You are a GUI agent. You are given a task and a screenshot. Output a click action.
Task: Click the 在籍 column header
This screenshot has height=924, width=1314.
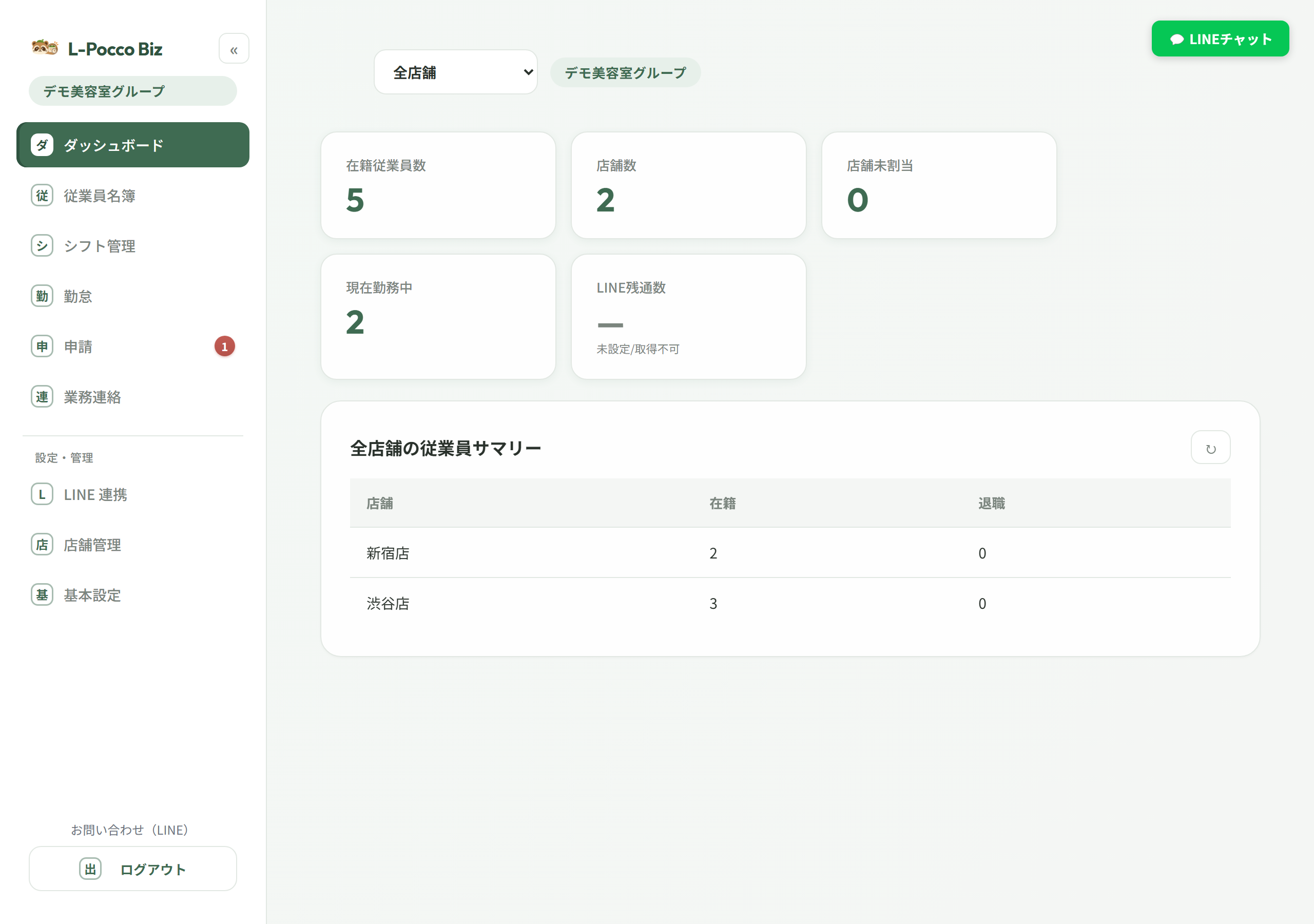[x=722, y=504]
